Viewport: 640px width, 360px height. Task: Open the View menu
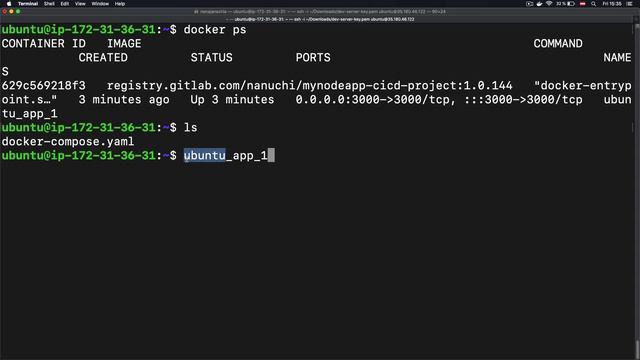pyautogui.click(x=80, y=4)
